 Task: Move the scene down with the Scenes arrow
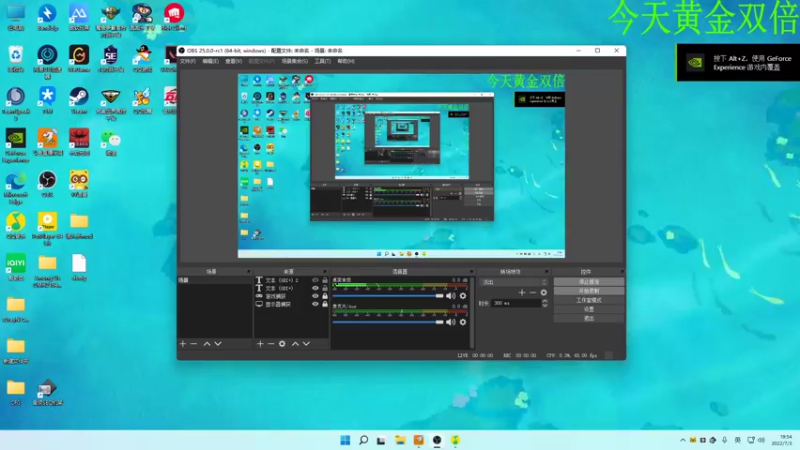click(x=218, y=344)
